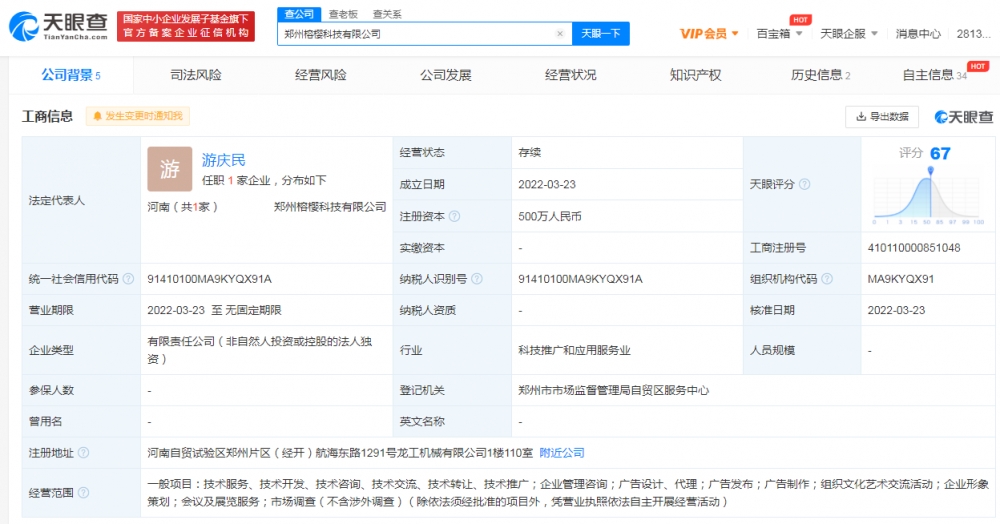The height and width of the screenshot is (524, 1000).
Task: Open the 2813... account menu
Action: (x=973, y=34)
